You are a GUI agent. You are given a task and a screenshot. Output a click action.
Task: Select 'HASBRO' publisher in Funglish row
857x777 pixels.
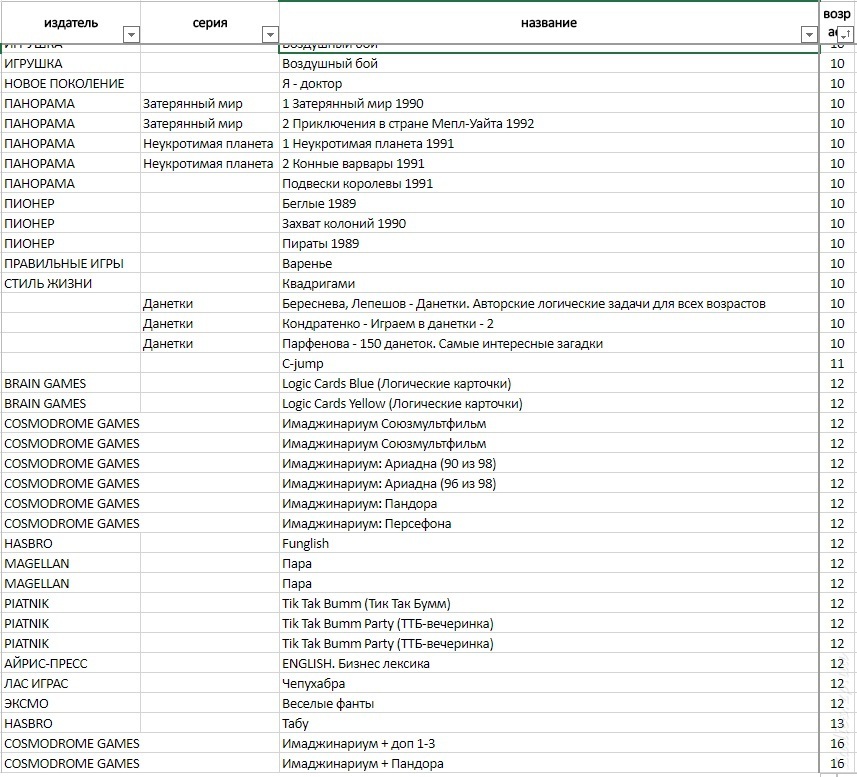tap(71, 544)
